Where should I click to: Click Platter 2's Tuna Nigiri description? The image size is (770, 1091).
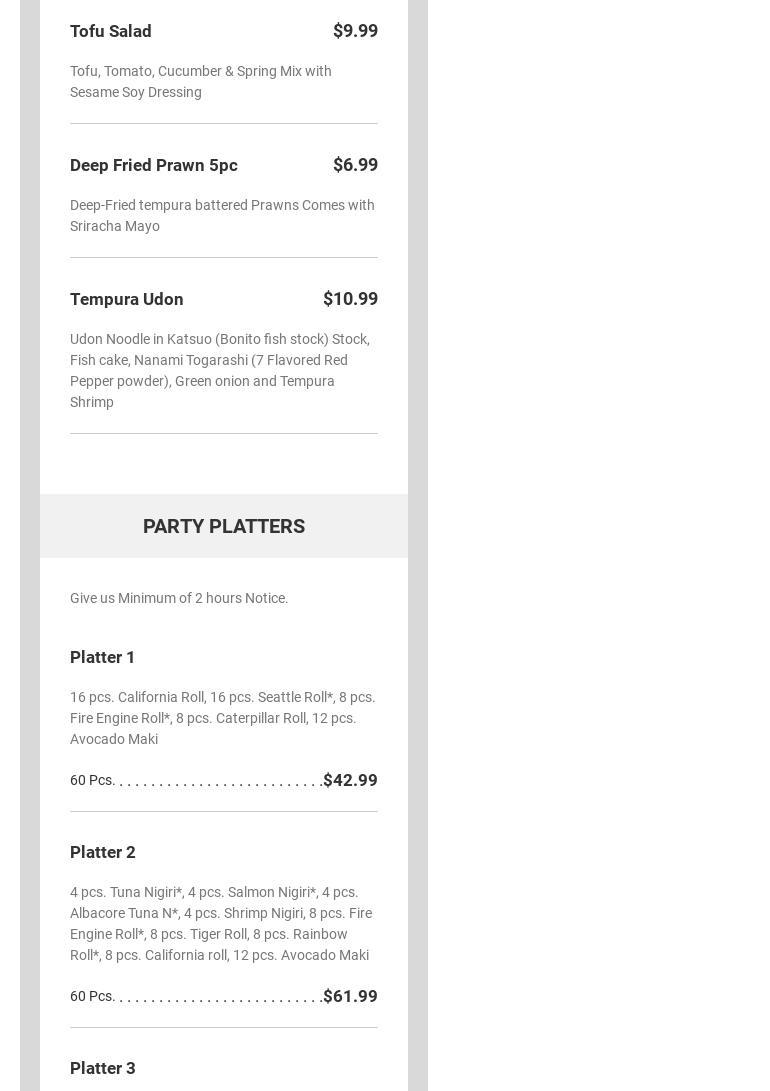click(220, 923)
